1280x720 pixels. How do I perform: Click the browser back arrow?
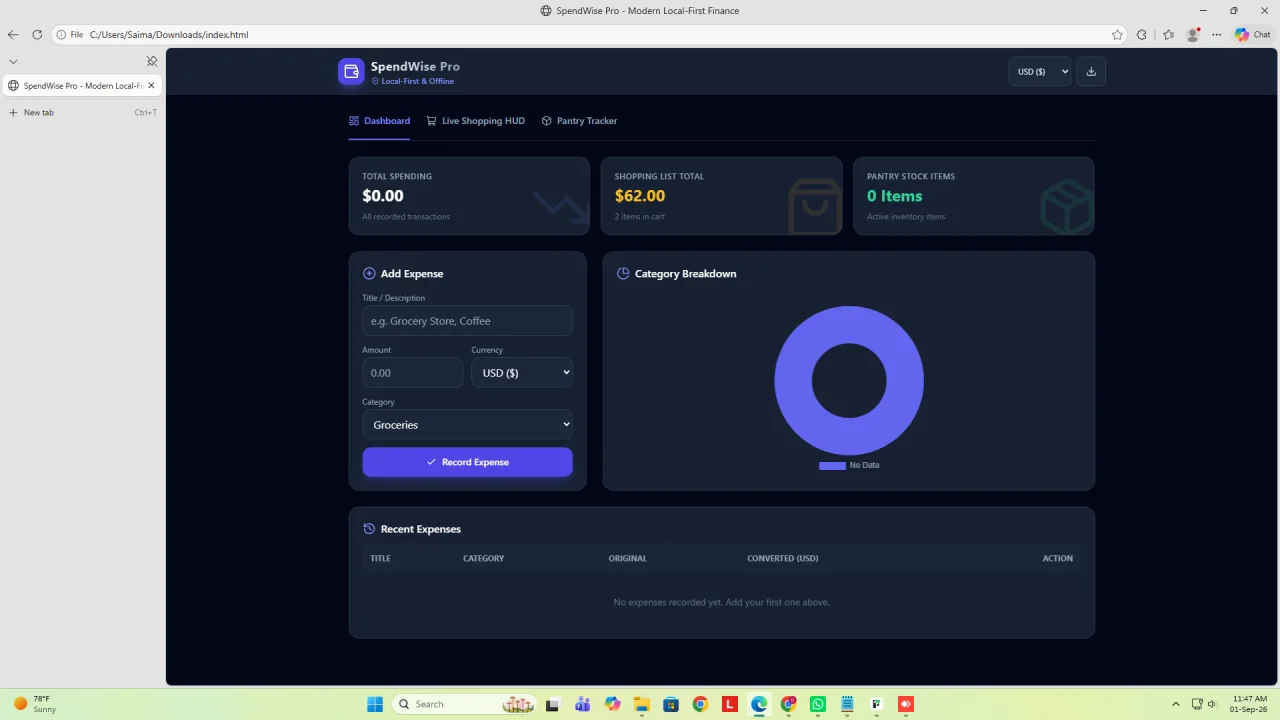13,35
